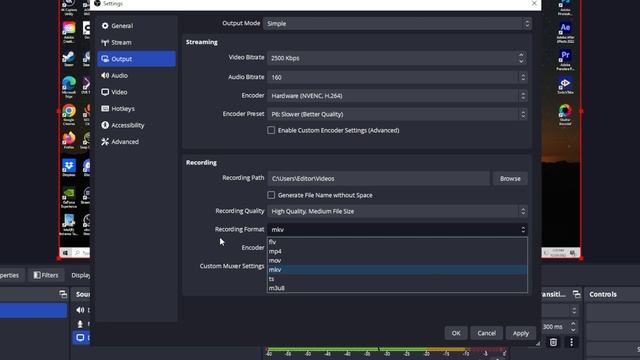
Task: Click the Adobe Creative Cloud desktop icon
Action: click(x=69, y=32)
